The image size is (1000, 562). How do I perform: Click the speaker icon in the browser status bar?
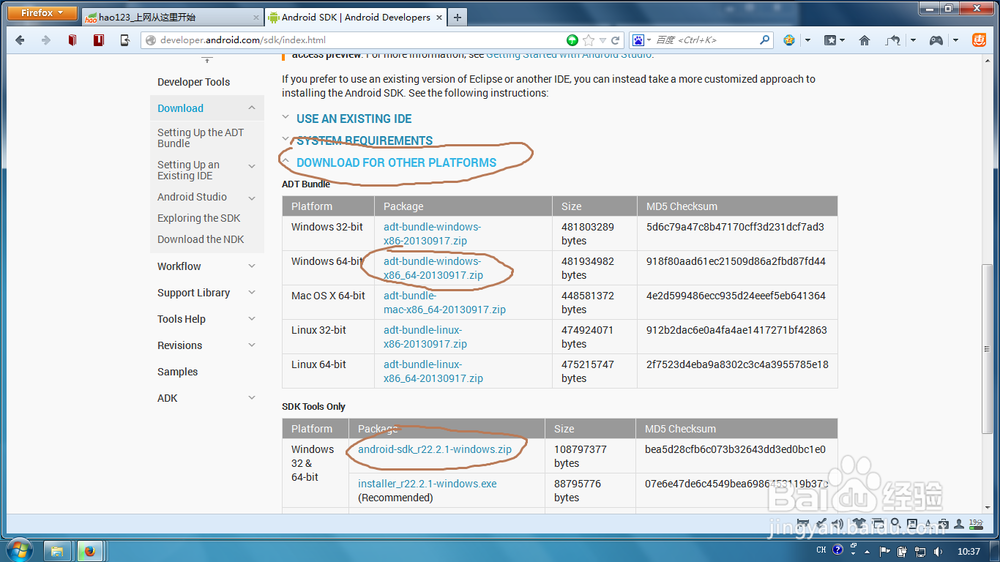pyautogui.click(x=837, y=524)
